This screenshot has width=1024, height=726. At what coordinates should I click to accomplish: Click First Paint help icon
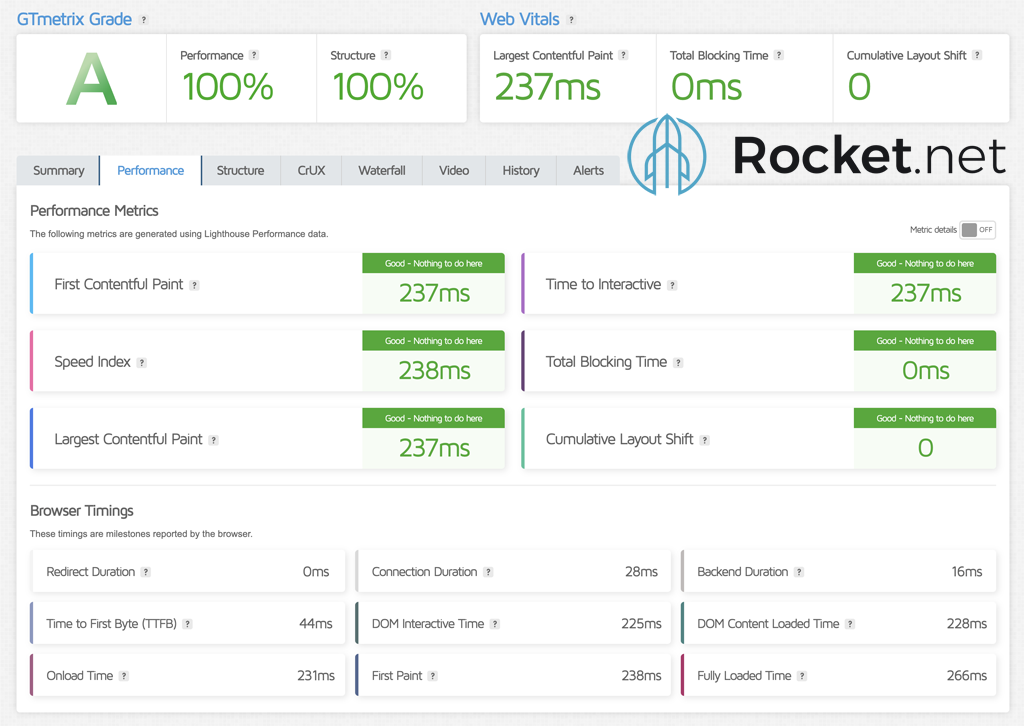click(x=432, y=676)
